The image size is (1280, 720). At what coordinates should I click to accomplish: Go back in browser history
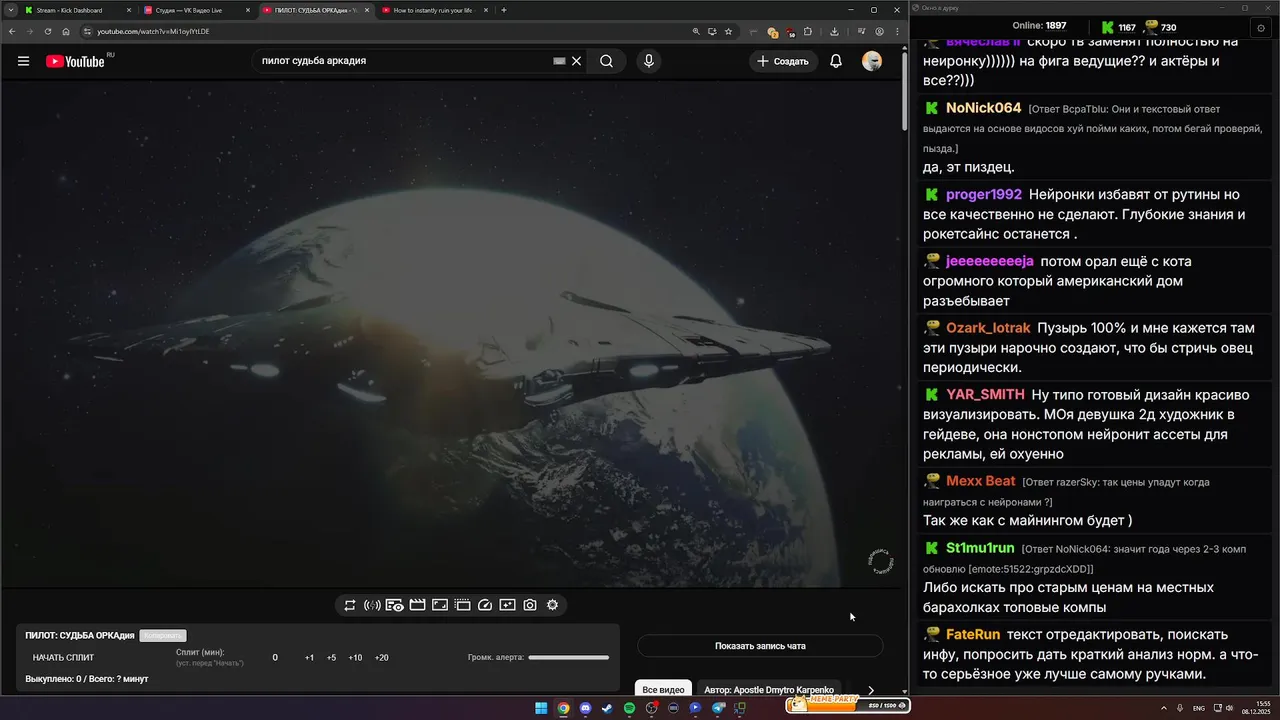pos(11,31)
